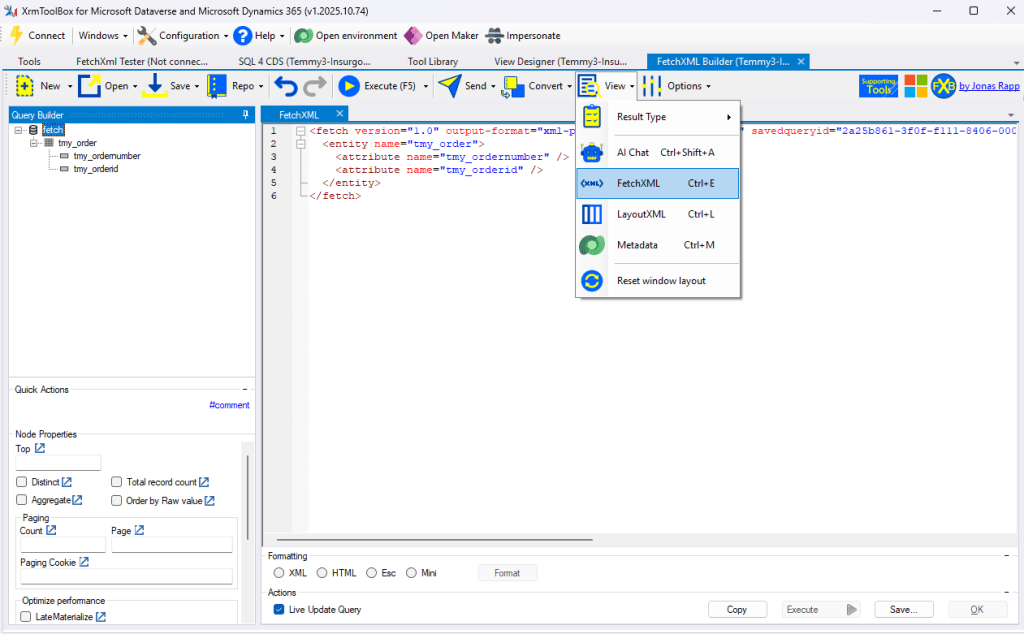The height and width of the screenshot is (634, 1024).
Task: Select Metadata in the View menu
Action: click(x=658, y=245)
